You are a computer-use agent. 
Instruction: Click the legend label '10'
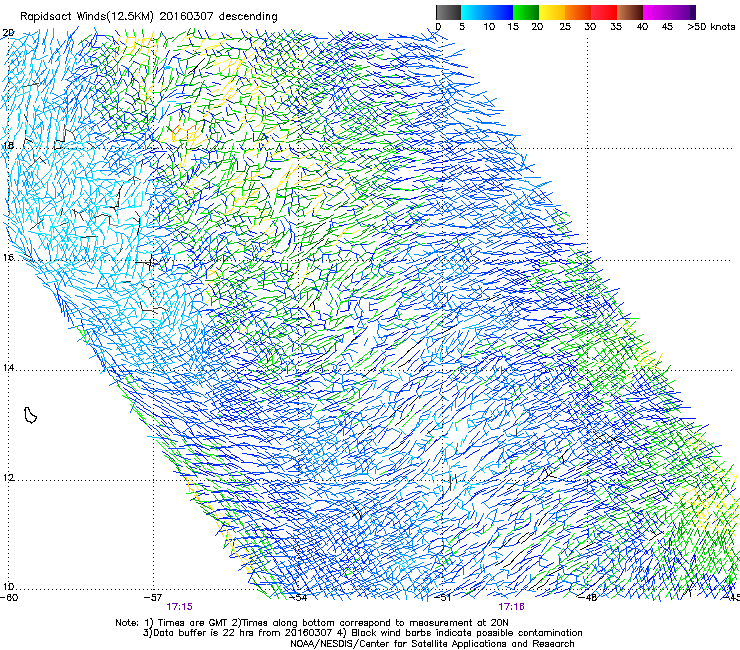(489, 27)
